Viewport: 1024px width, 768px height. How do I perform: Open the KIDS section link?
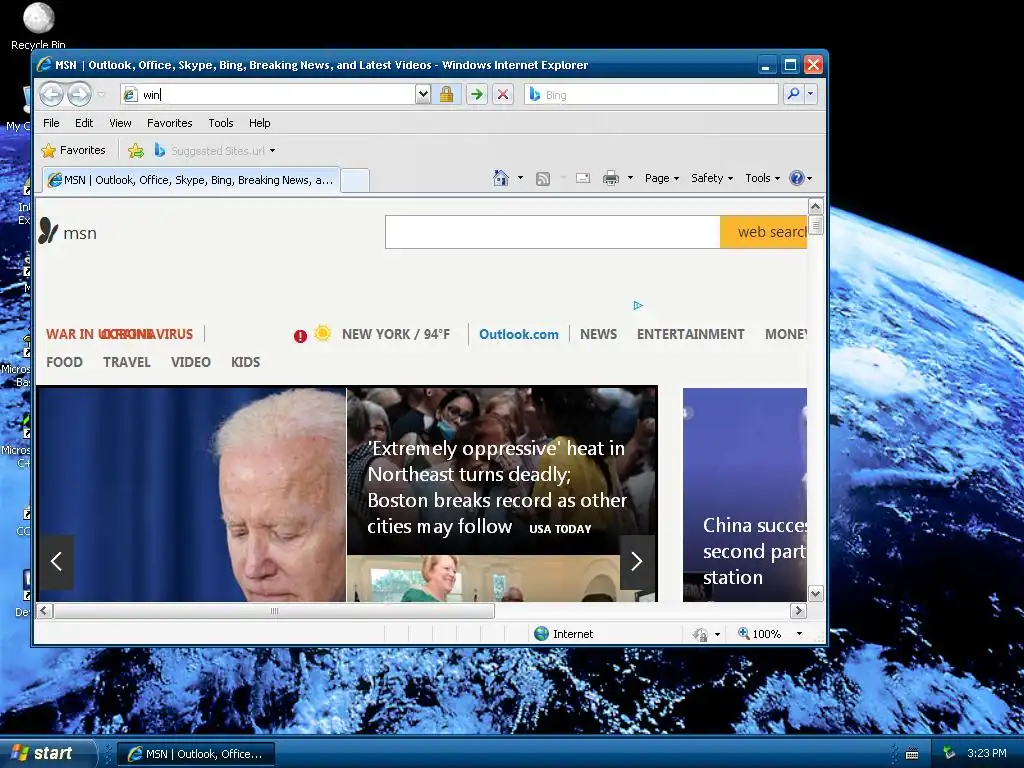pos(246,362)
